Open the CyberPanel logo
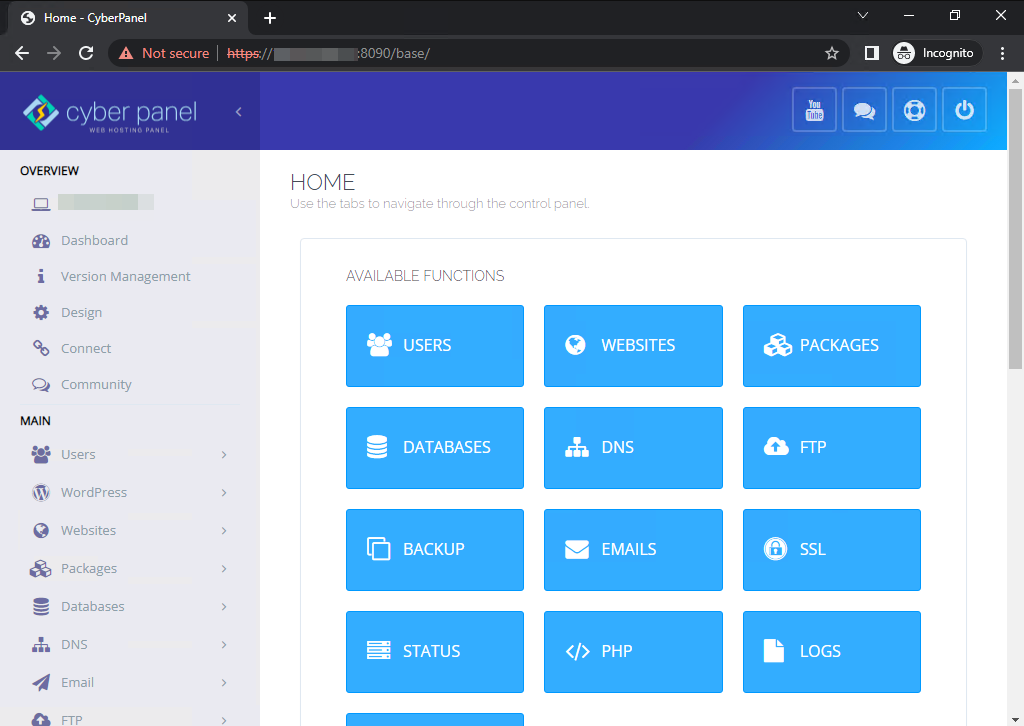This screenshot has width=1024, height=726. (110, 114)
